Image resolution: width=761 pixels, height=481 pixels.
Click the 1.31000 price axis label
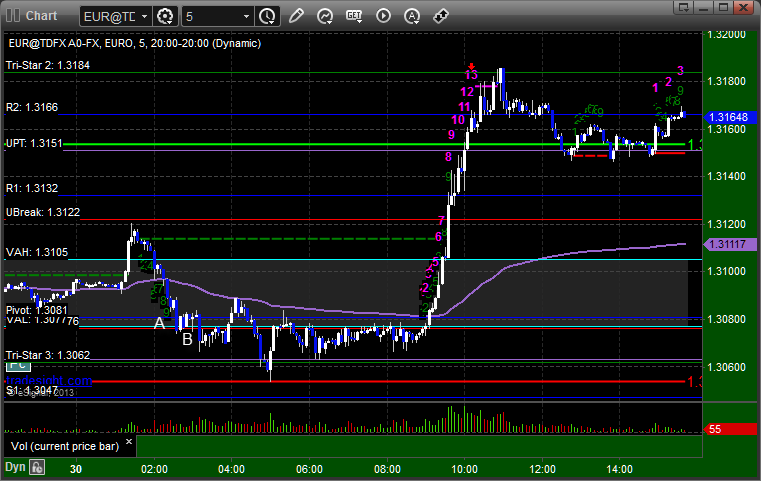(726, 271)
